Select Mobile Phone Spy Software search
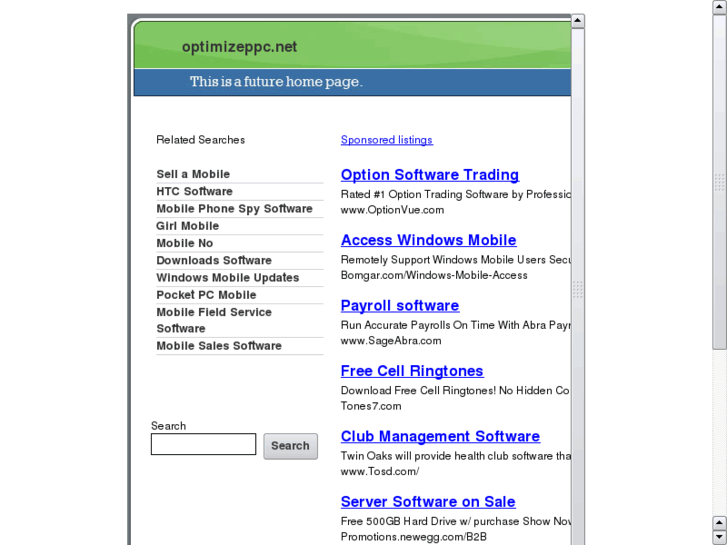The image size is (727, 545). [234, 208]
